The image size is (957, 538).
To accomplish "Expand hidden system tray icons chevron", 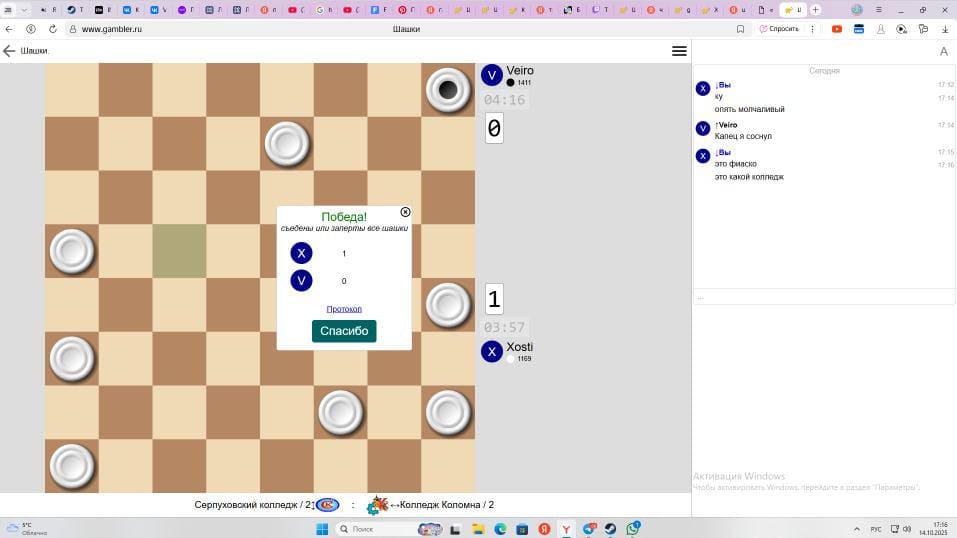I will click(858, 529).
